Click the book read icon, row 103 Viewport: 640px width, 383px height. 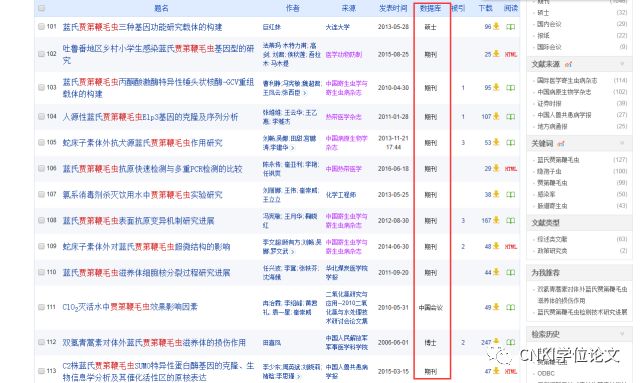coord(511,87)
